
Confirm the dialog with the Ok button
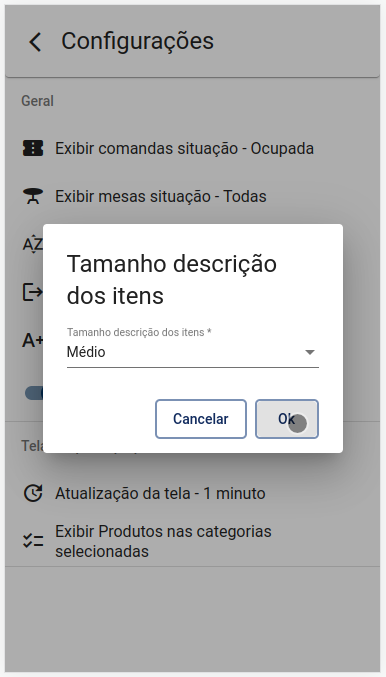(287, 419)
